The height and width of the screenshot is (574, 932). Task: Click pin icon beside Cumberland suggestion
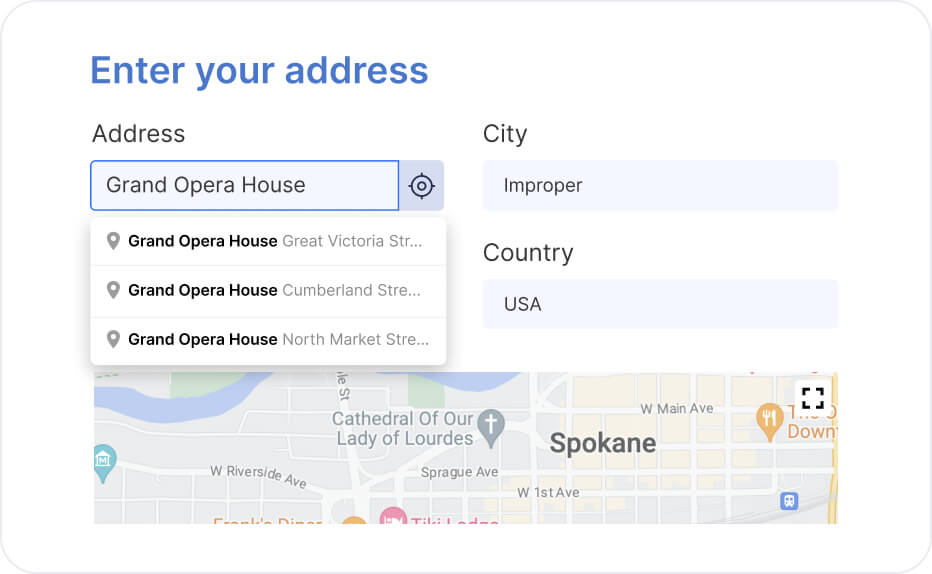pyautogui.click(x=113, y=290)
